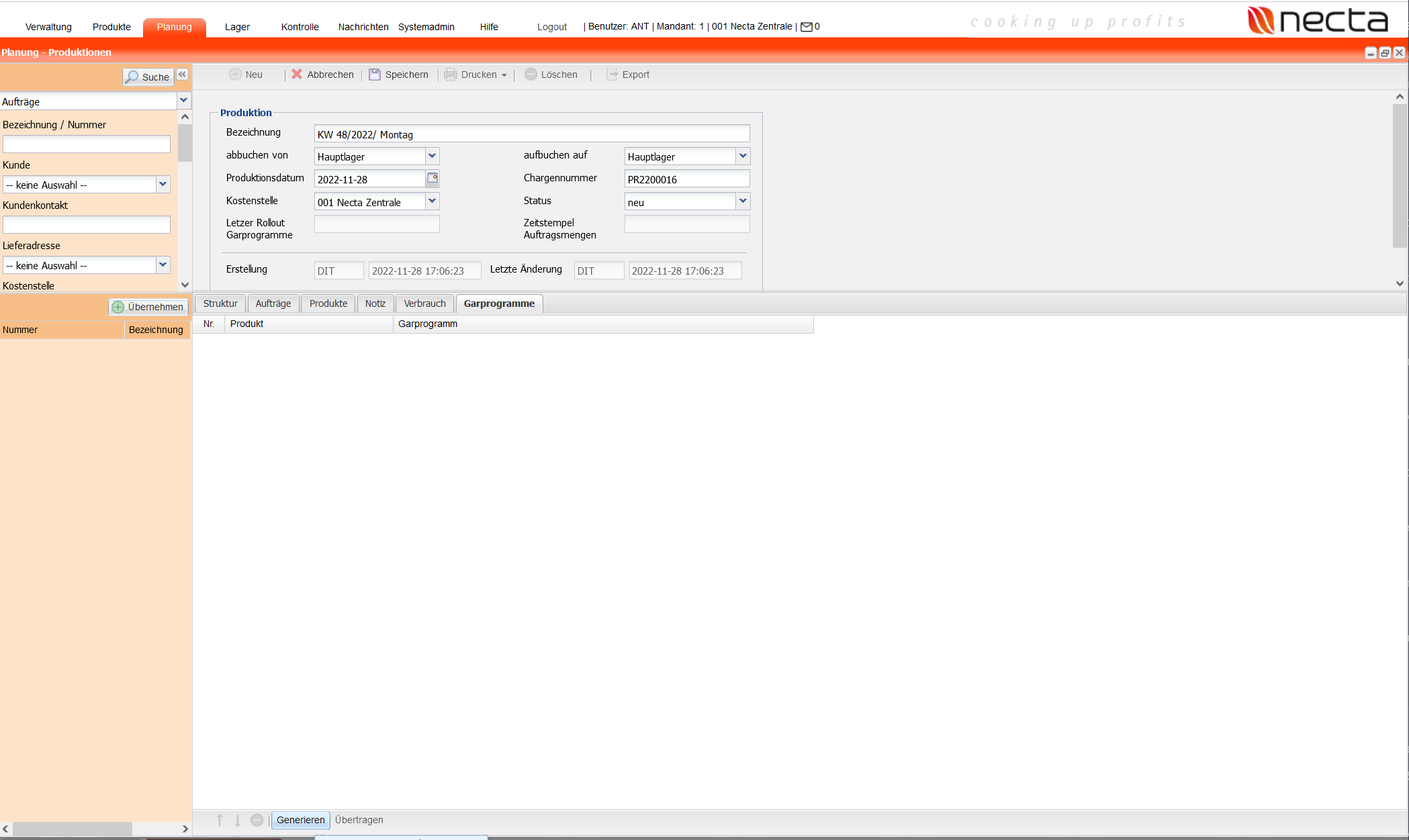Click the remove row minus icon
1409x840 pixels.
(x=257, y=820)
